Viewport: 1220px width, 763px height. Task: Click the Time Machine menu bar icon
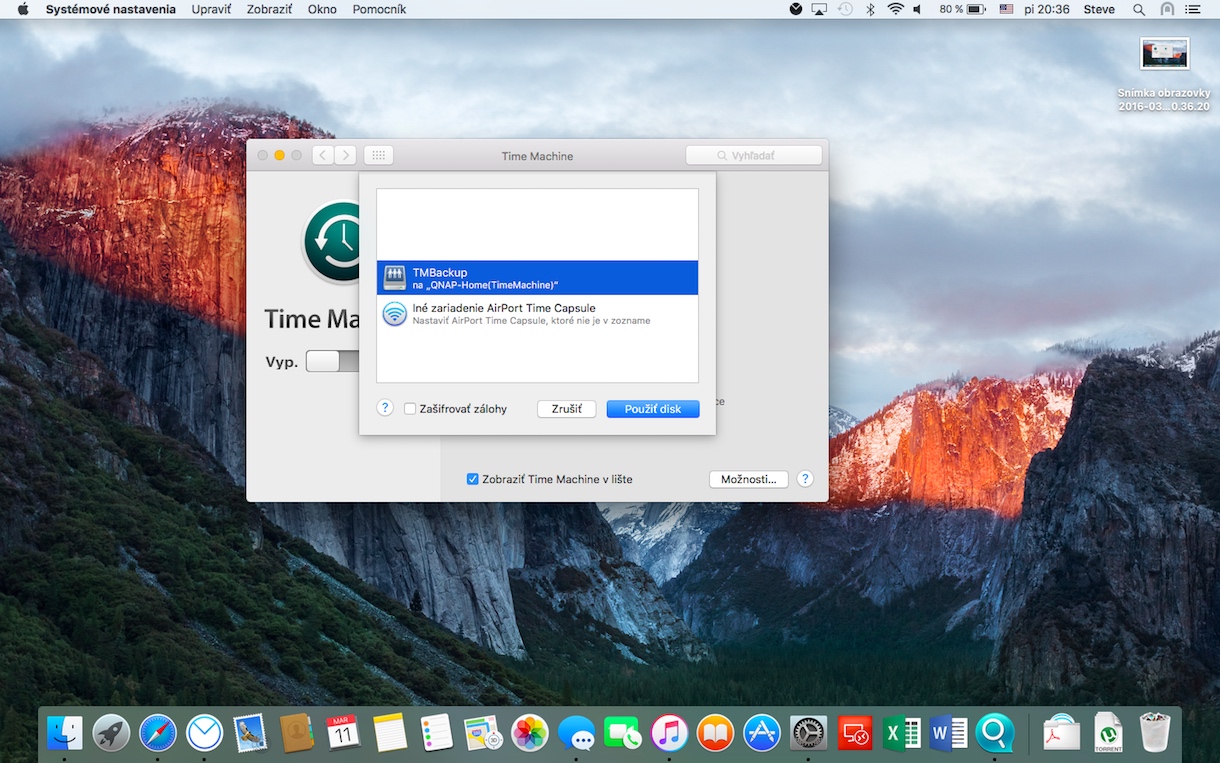pos(845,9)
